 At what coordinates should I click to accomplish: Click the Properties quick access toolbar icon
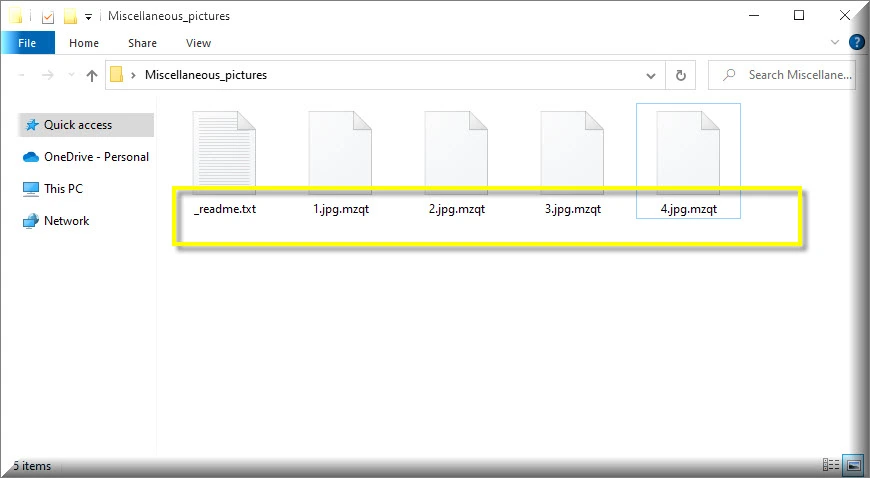tap(48, 17)
